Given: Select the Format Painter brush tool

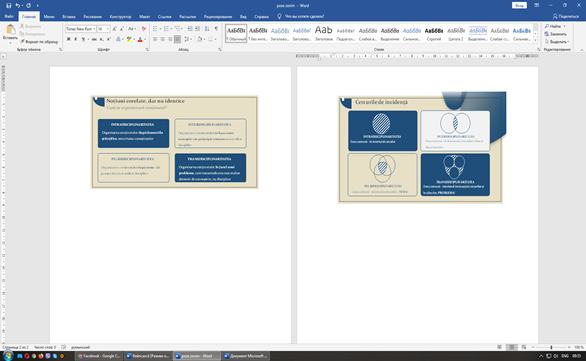Looking at the screenshot, I should click(39, 41).
